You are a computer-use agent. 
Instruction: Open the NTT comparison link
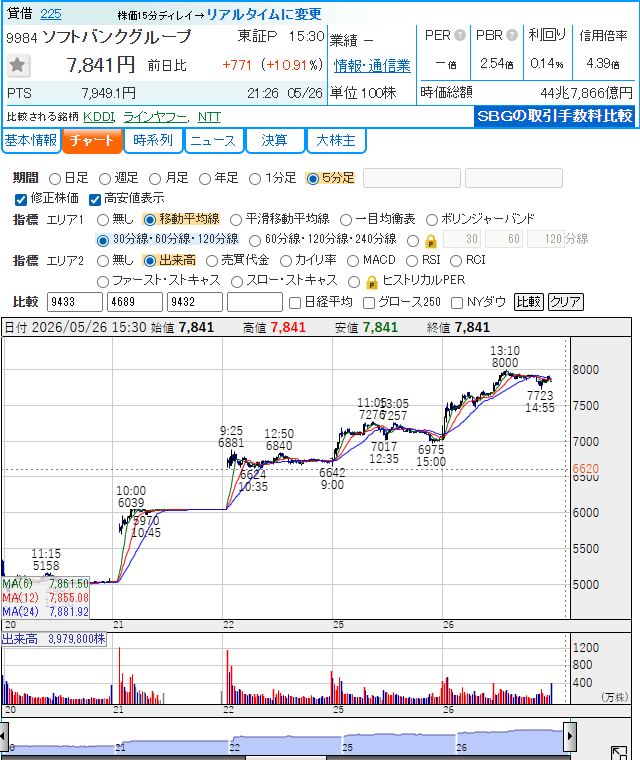[x=209, y=117]
